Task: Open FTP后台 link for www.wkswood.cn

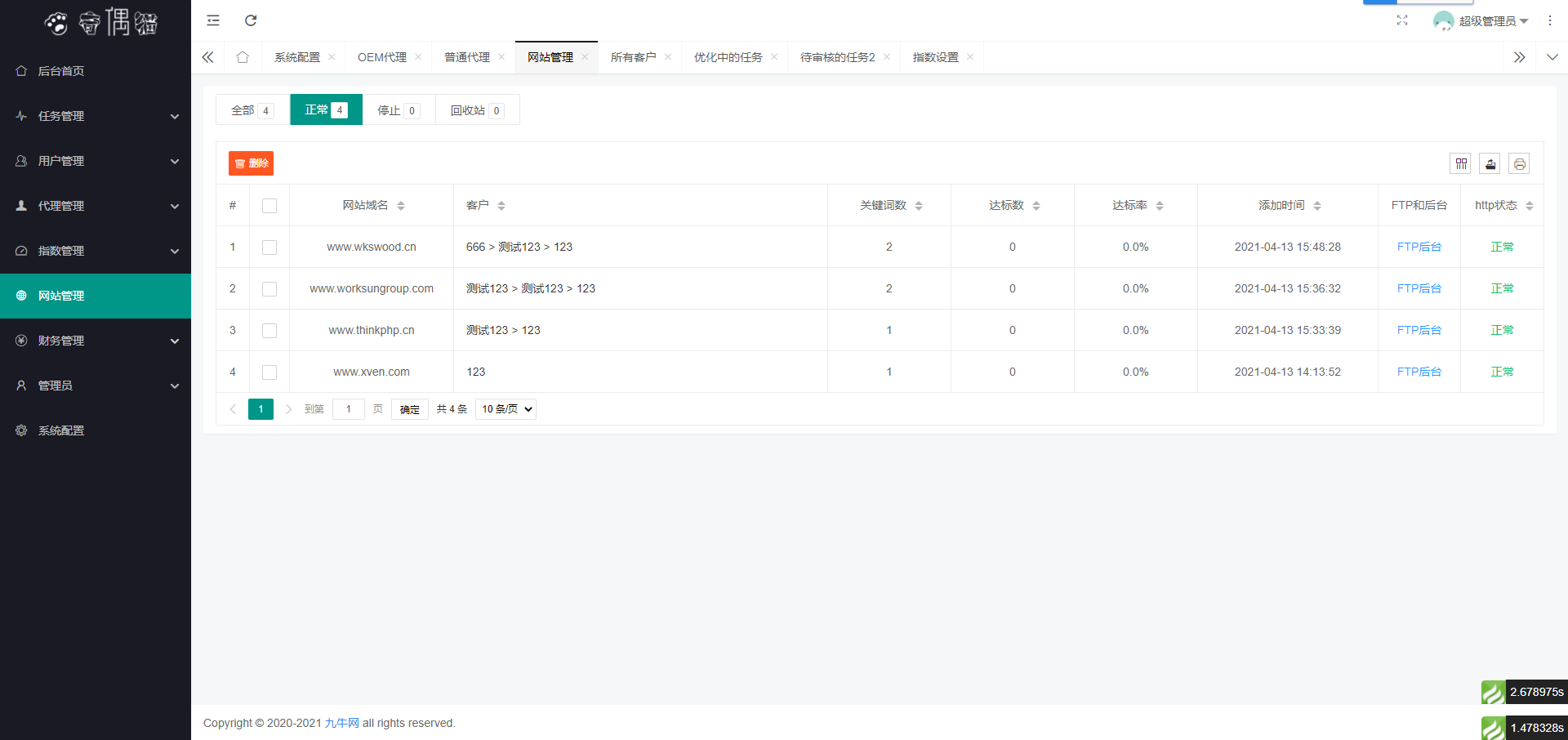Action: (1419, 247)
